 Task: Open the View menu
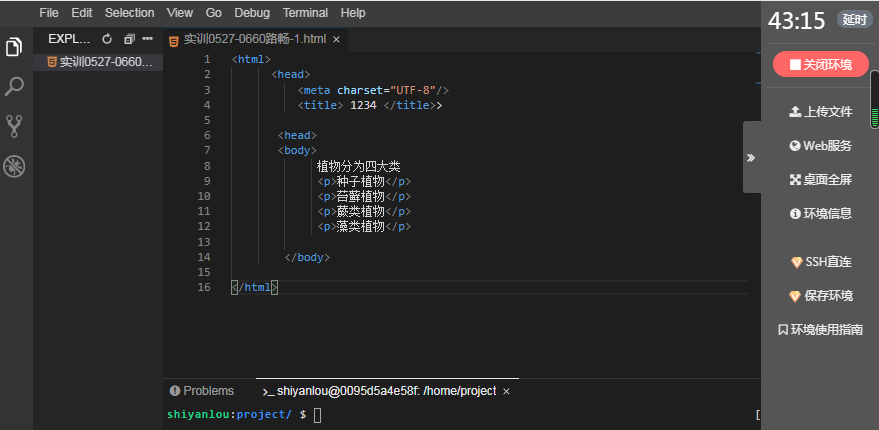179,13
